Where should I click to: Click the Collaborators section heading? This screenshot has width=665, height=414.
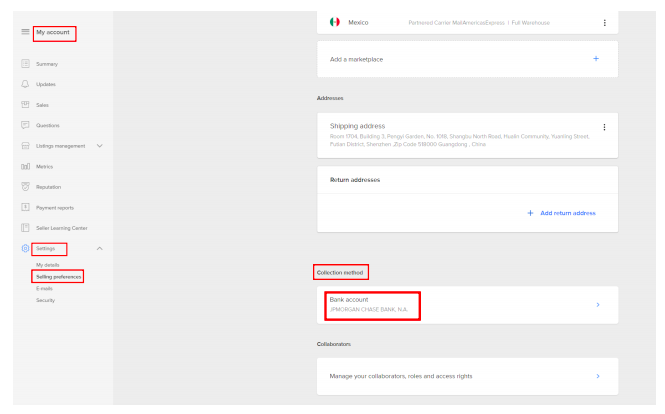pyautogui.click(x=334, y=344)
